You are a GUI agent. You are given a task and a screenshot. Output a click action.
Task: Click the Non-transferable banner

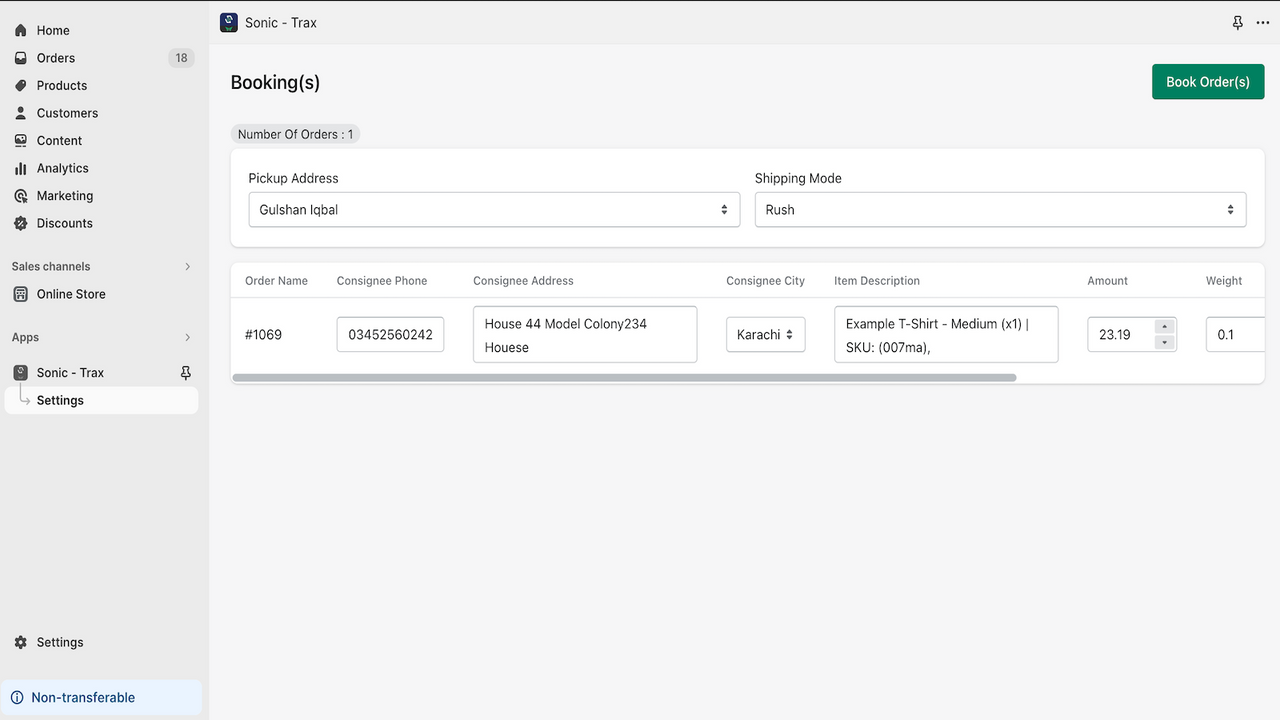(103, 698)
